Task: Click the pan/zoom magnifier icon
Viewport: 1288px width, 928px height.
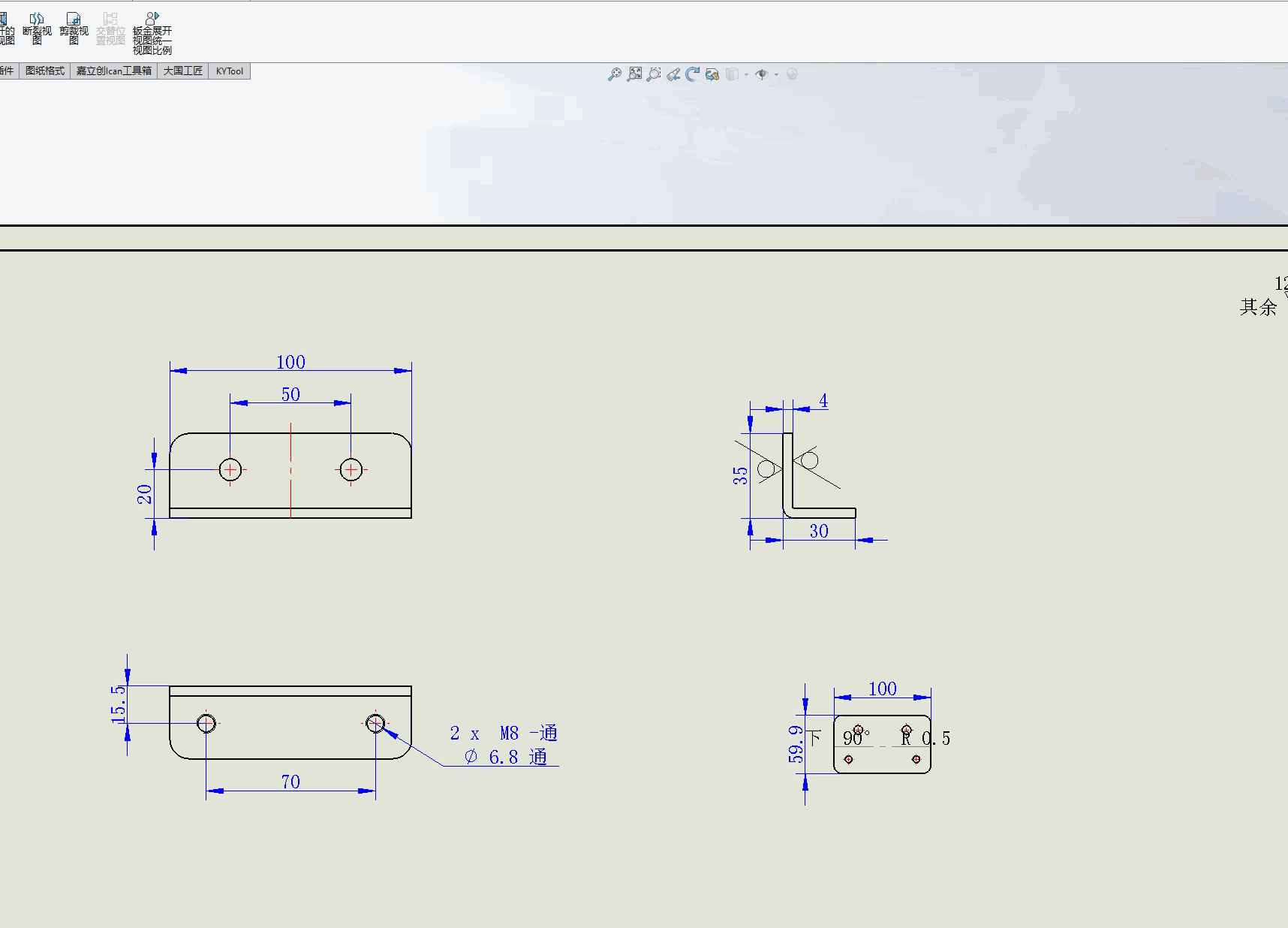Action: 615,74
